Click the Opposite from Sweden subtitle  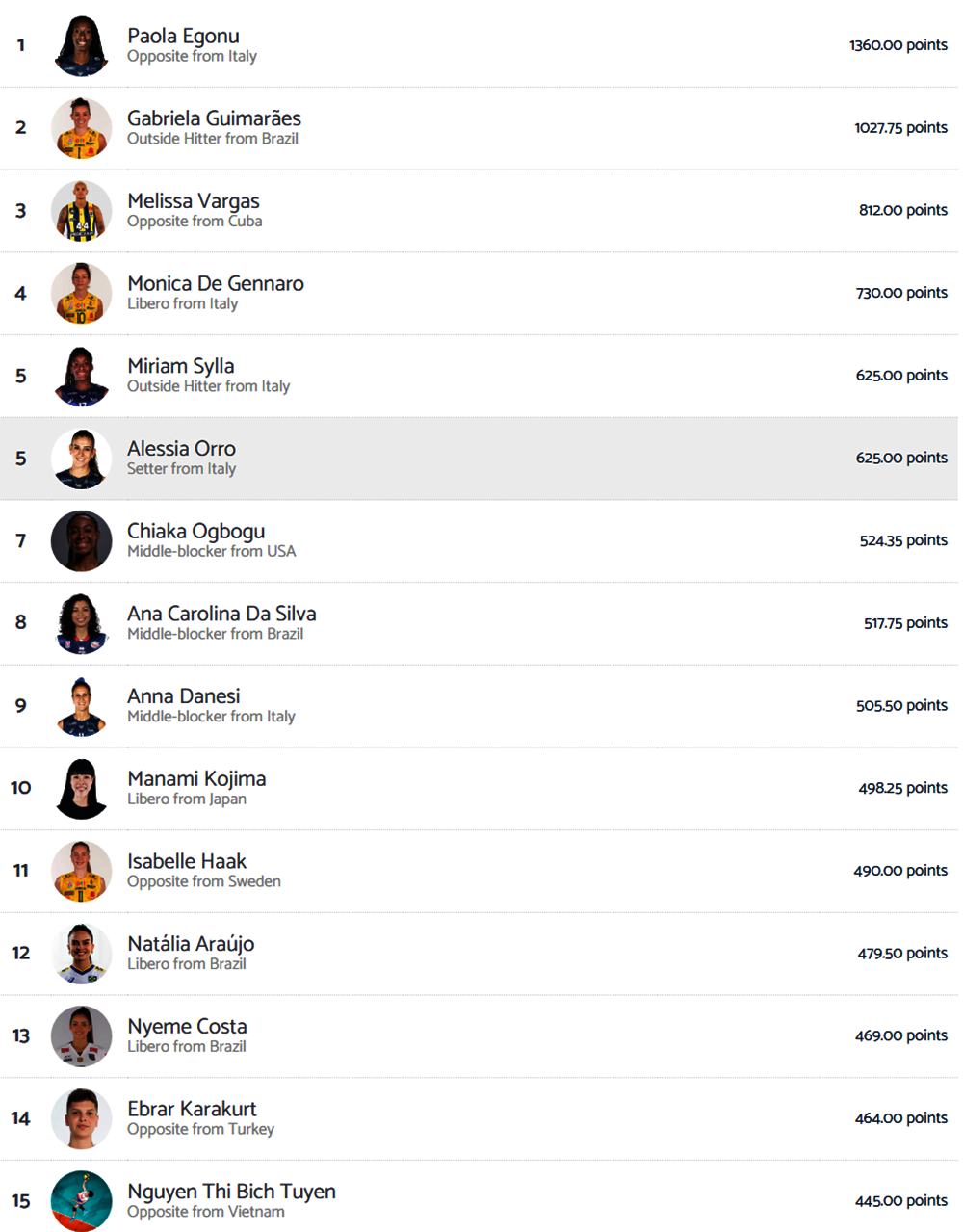(x=204, y=881)
